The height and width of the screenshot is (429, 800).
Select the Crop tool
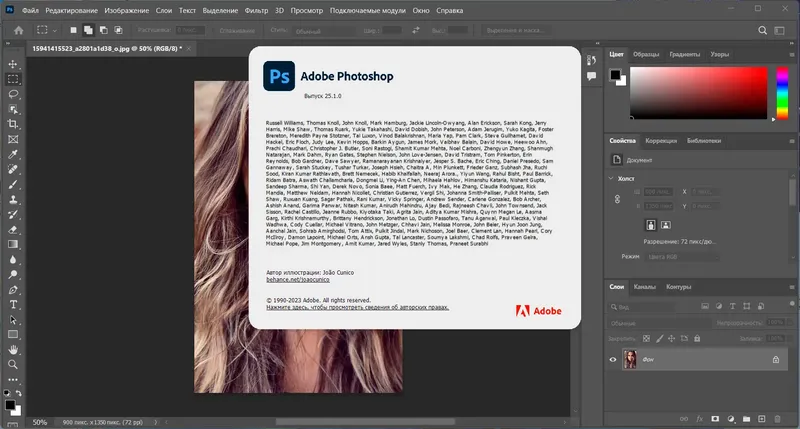(13, 124)
